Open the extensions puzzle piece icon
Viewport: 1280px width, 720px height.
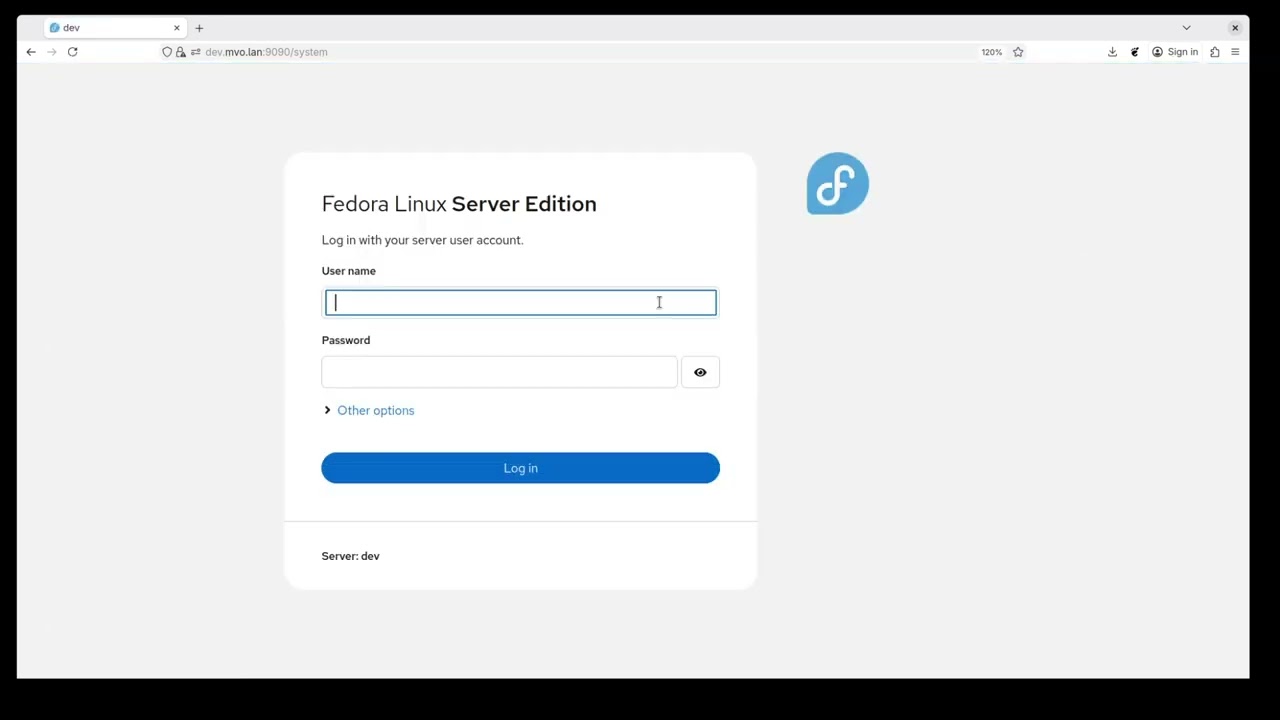pyautogui.click(x=1215, y=52)
